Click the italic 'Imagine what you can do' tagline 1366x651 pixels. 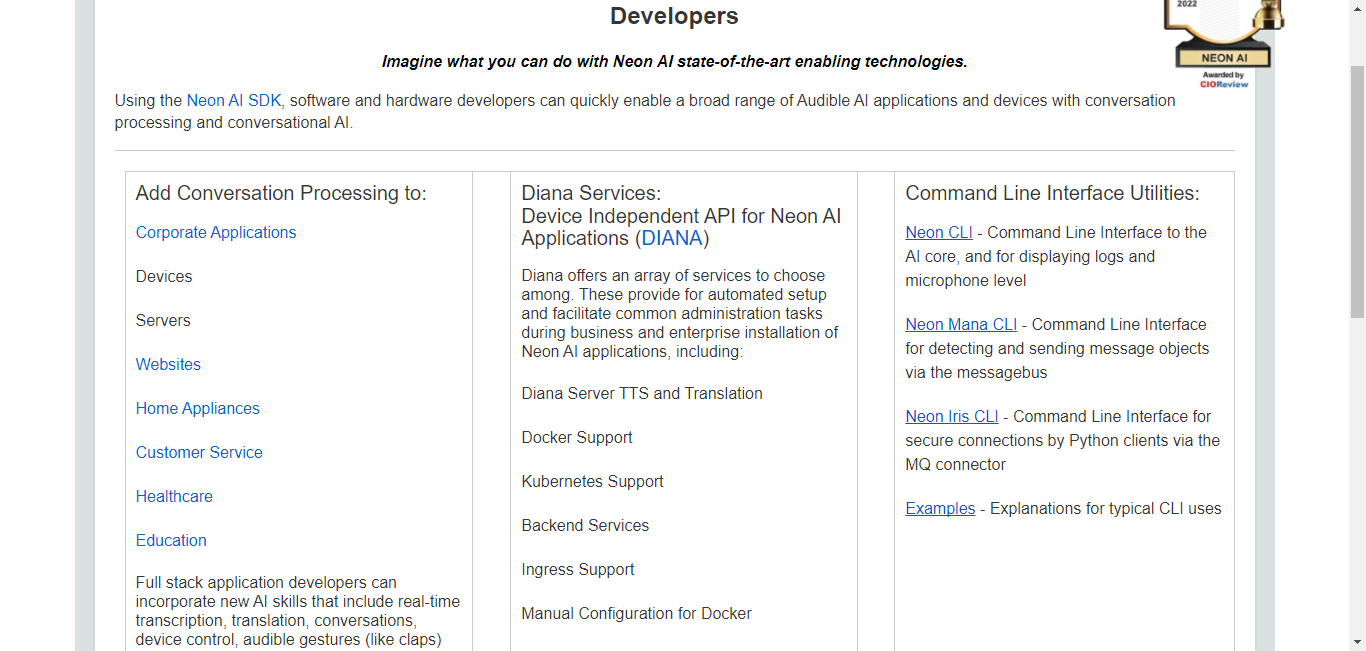click(675, 61)
